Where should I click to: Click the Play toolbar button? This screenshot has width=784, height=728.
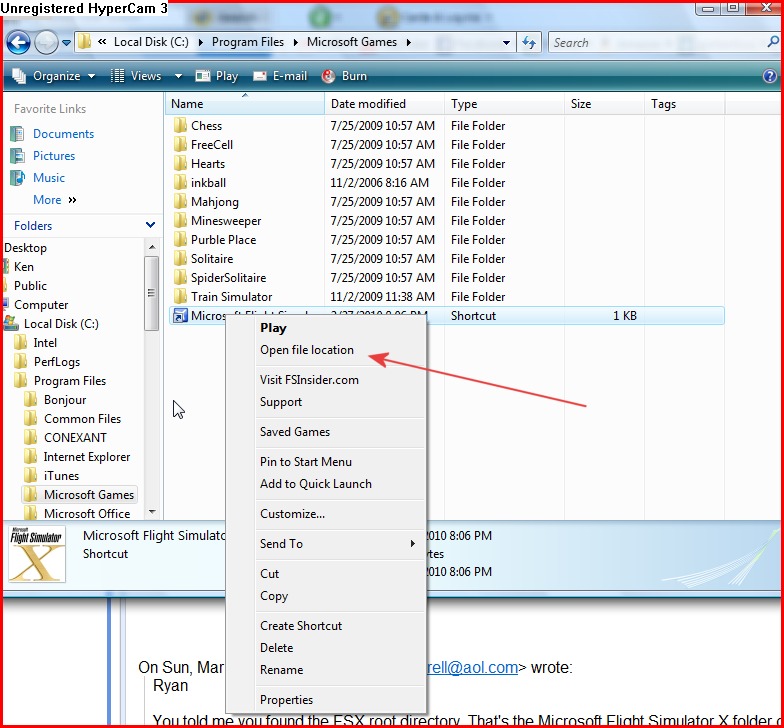(217, 76)
